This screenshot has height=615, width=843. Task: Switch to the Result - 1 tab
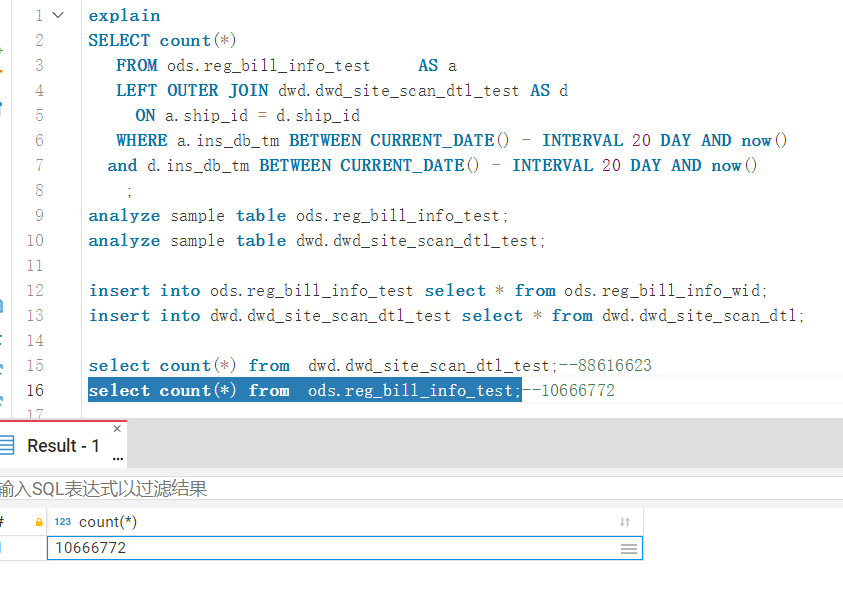point(63,446)
